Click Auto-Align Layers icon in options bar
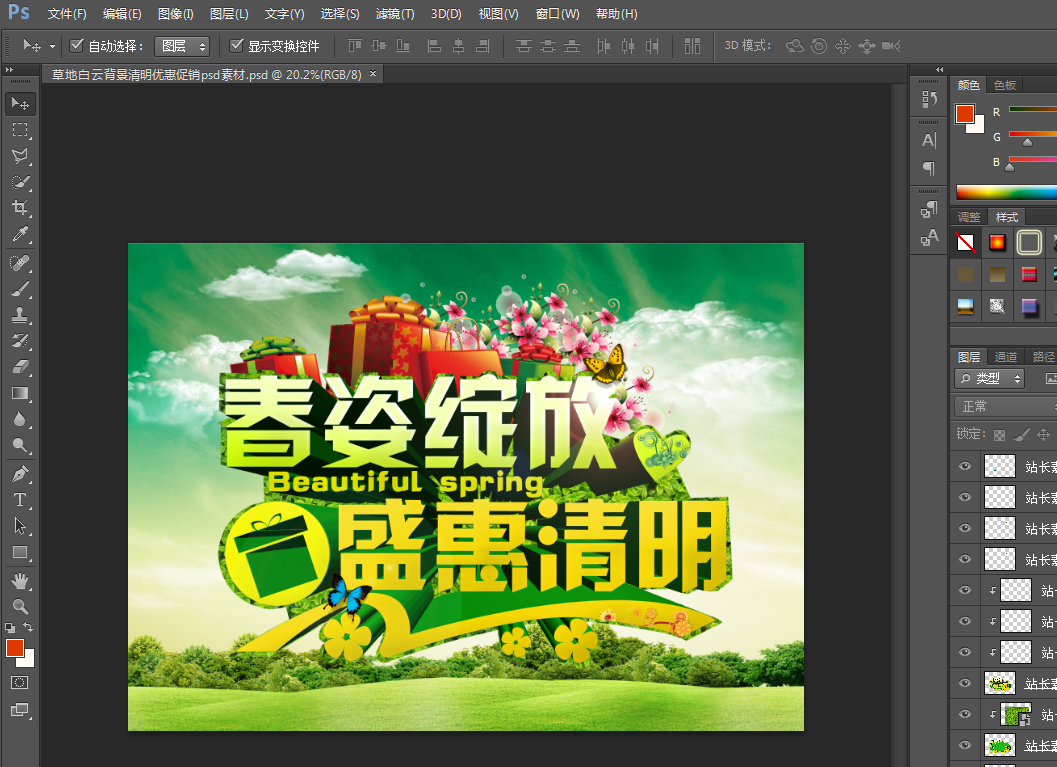This screenshot has height=767, width=1057. pyautogui.click(x=692, y=46)
